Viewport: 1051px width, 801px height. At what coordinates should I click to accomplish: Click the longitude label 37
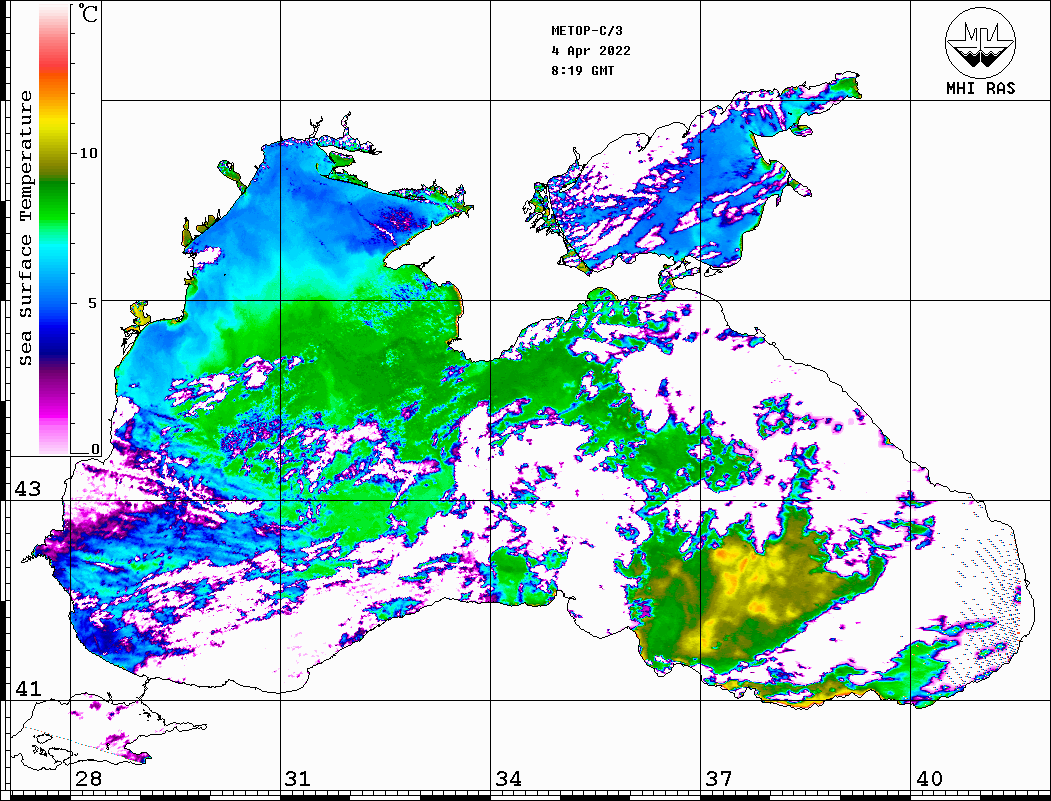pyautogui.click(x=719, y=778)
